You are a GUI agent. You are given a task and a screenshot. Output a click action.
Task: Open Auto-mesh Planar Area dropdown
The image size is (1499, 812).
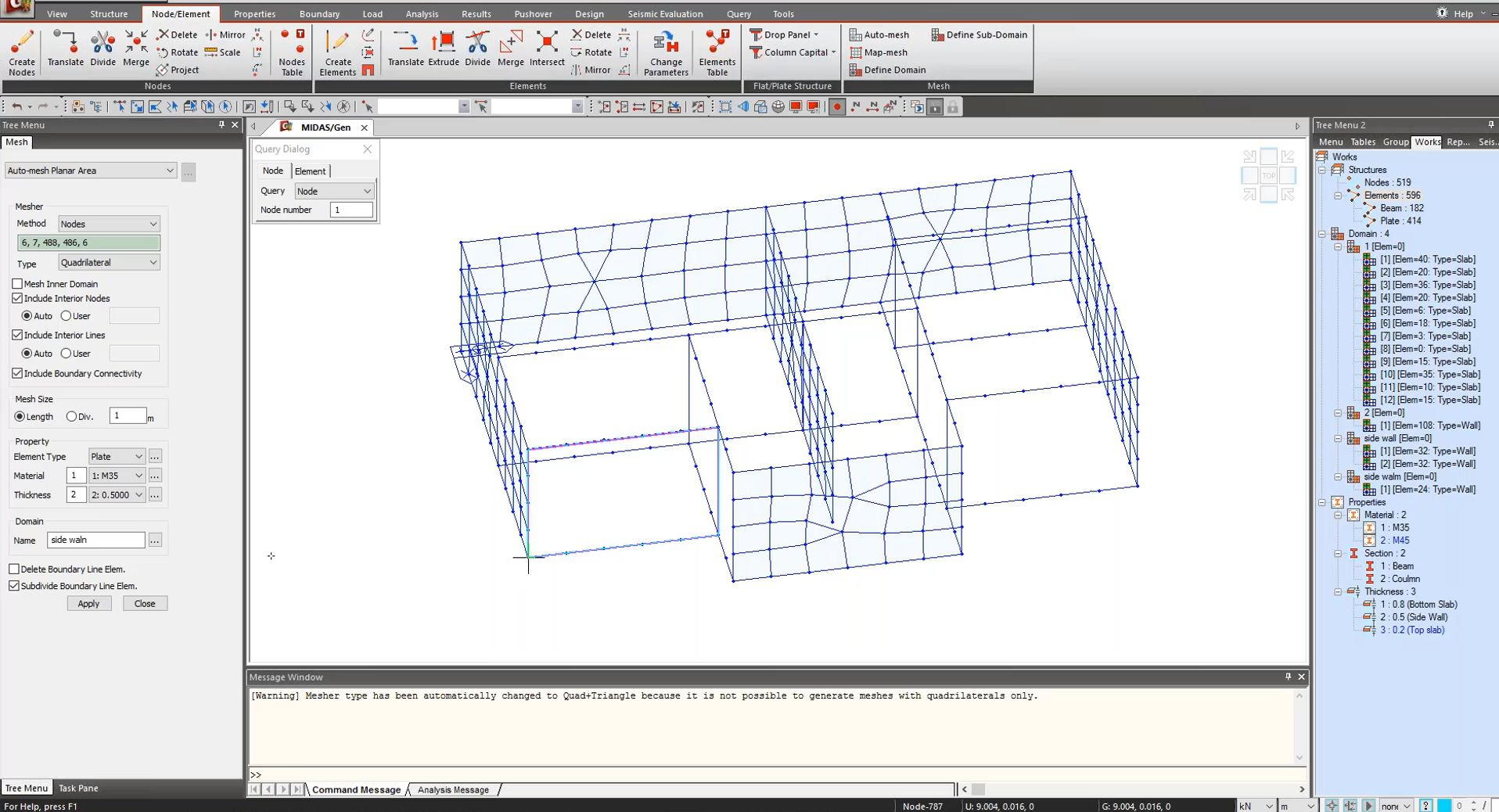(91, 171)
